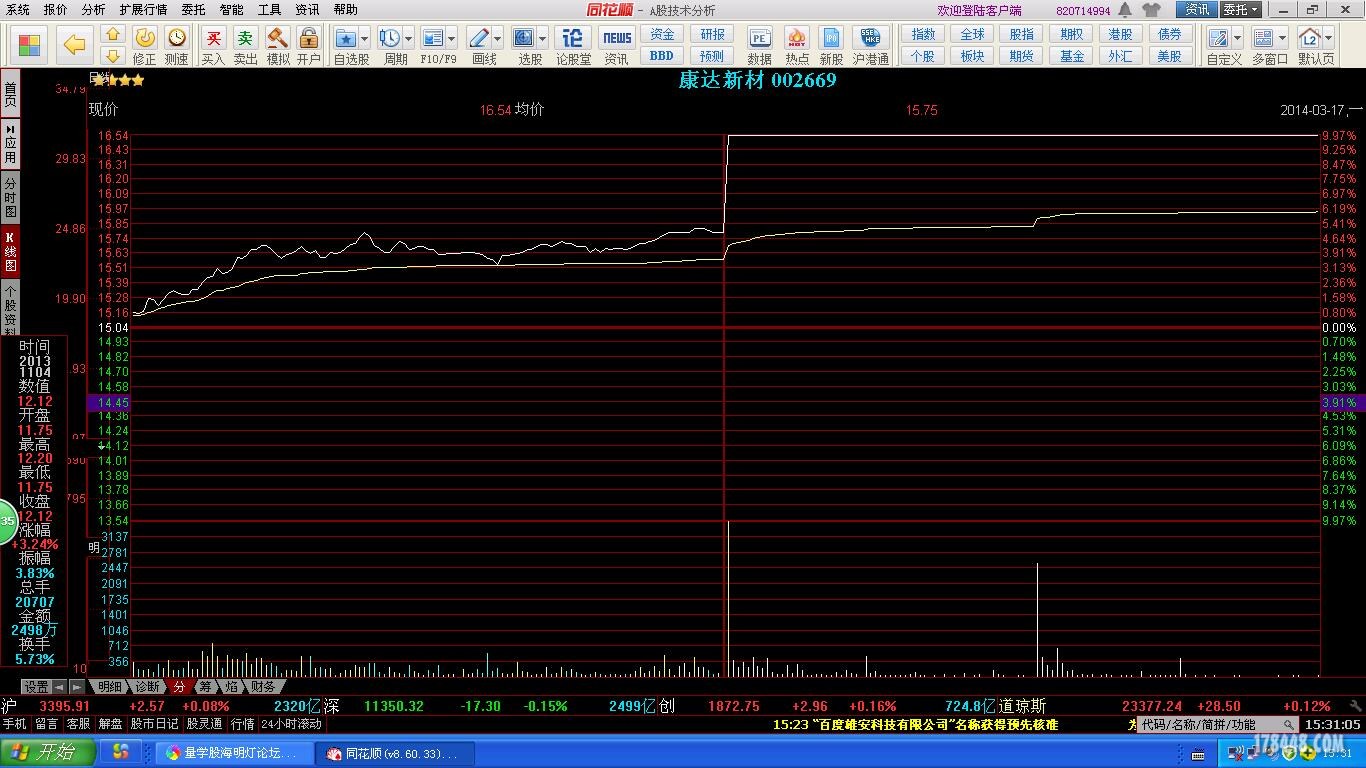Select the 画线 pencil drawing tool

(478, 38)
